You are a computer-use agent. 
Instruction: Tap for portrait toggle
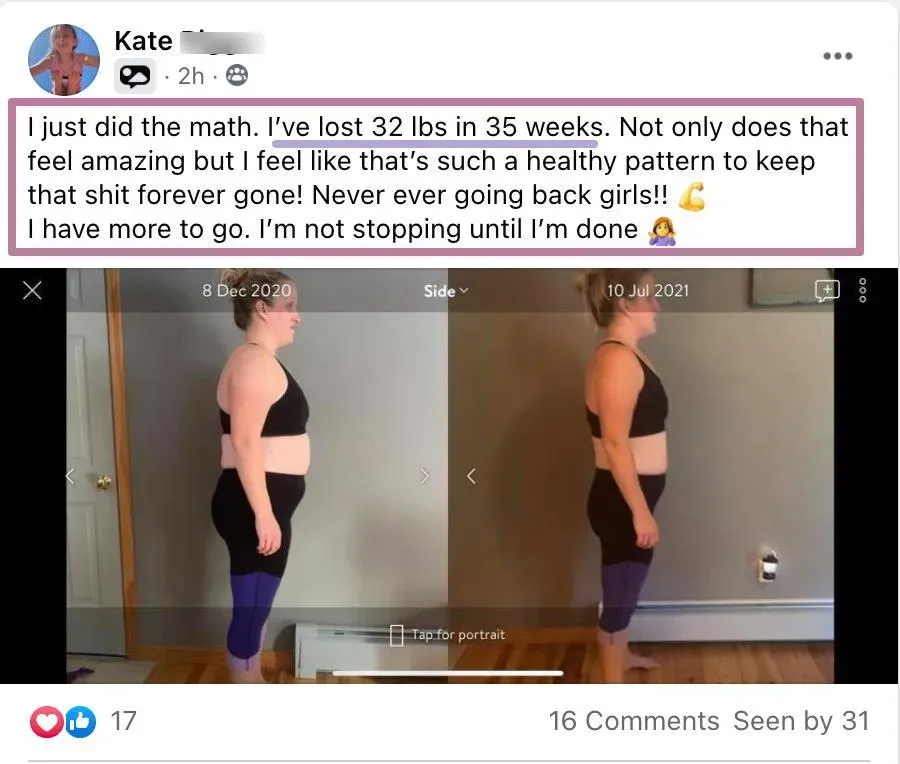(447, 635)
